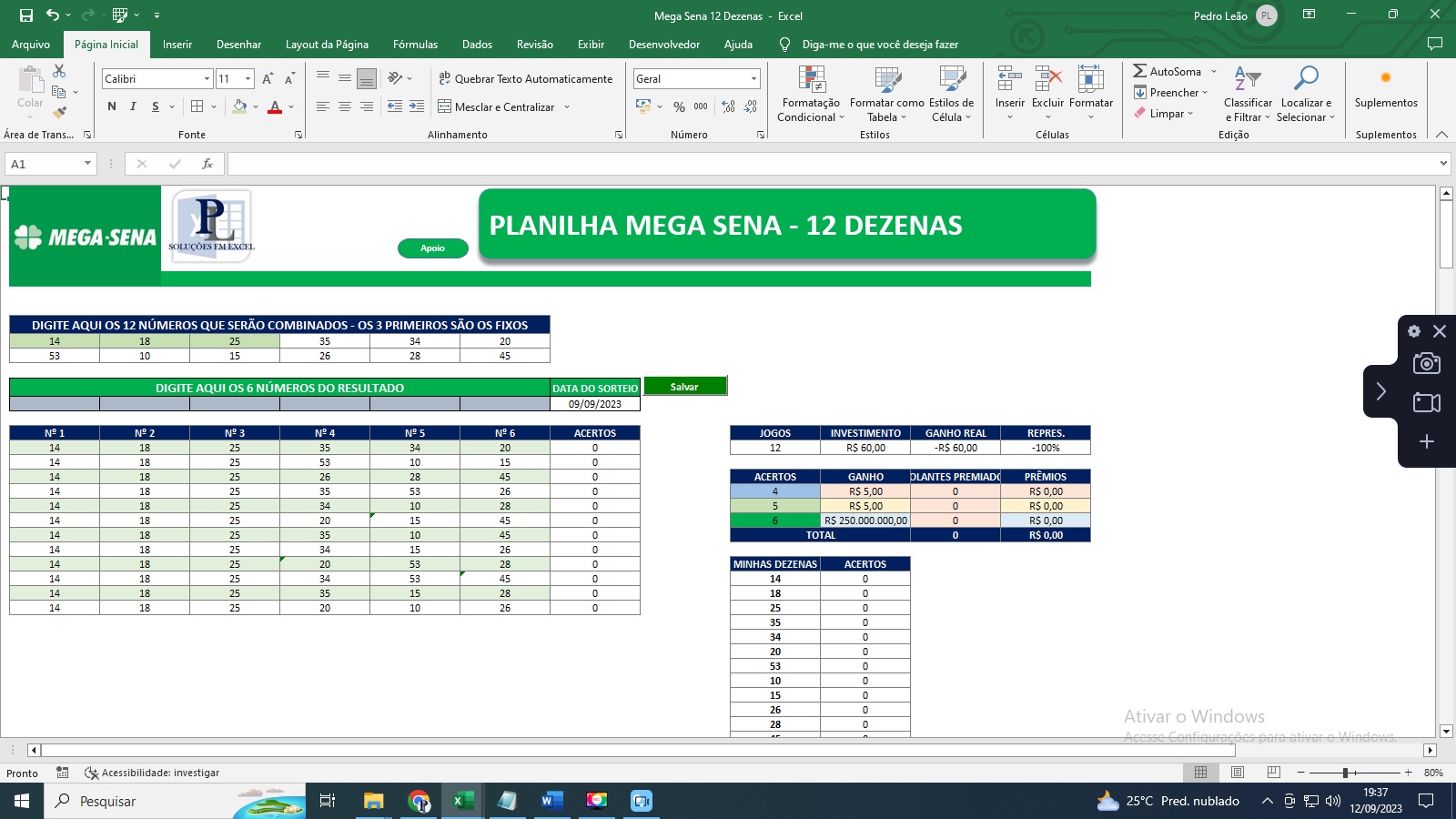Screen dimensions: 1456x819
Task: Open the Geral number format dropdown
Action: (x=753, y=79)
